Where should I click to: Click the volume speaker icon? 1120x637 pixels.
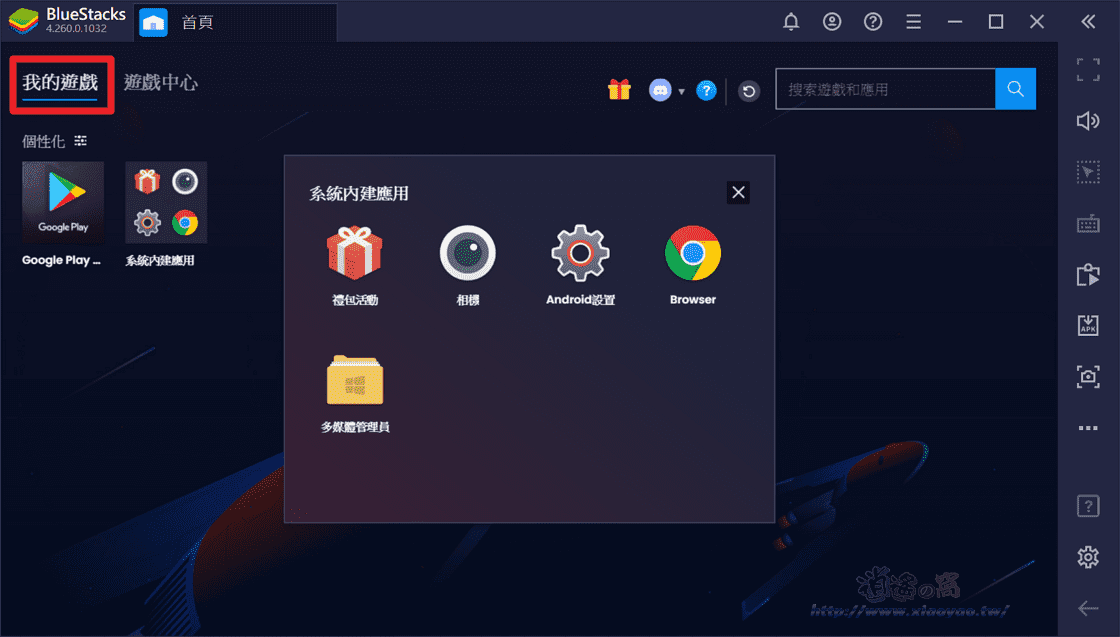click(x=1088, y=121)
